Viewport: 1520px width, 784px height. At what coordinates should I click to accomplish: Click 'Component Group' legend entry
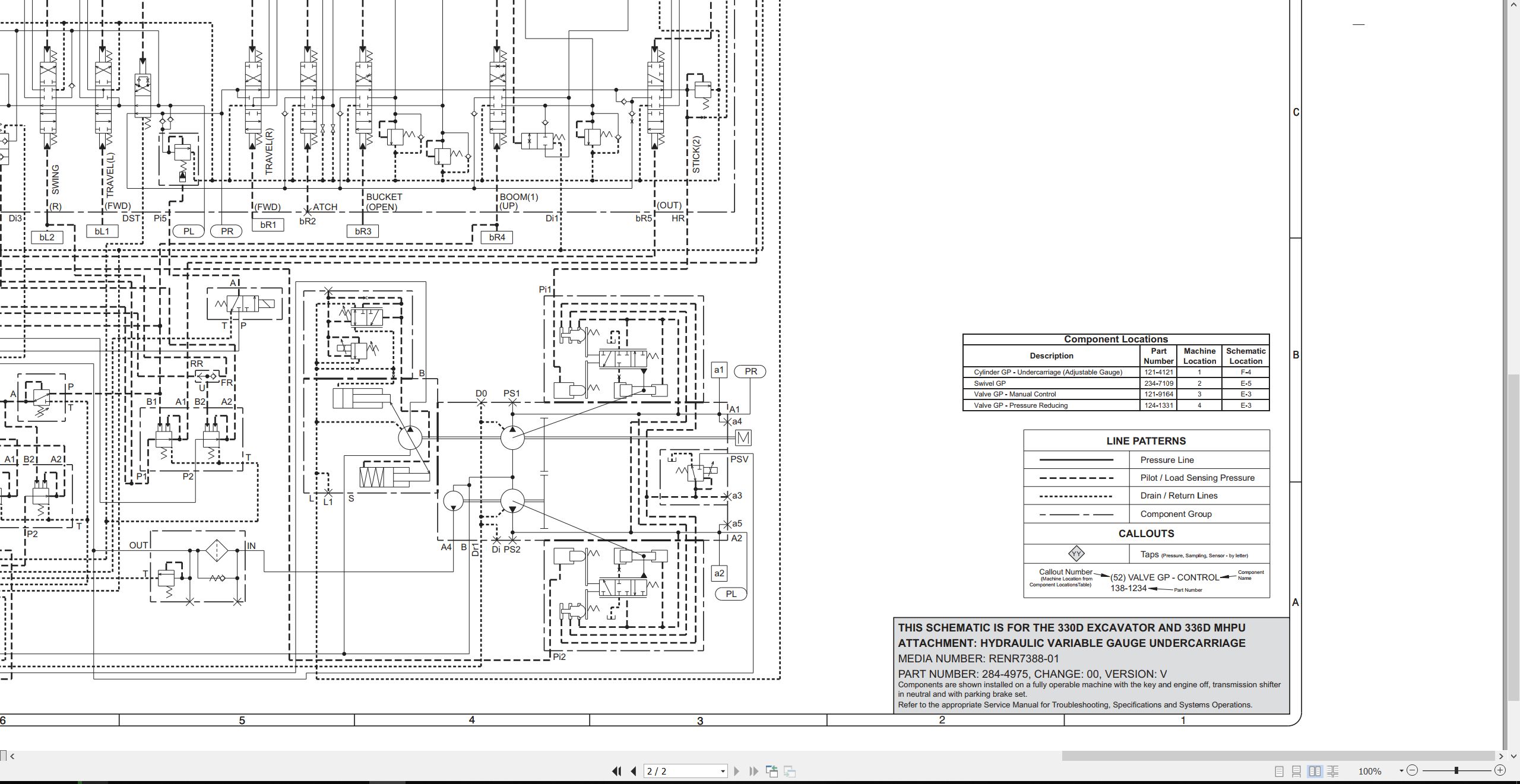pos(1176,514)
